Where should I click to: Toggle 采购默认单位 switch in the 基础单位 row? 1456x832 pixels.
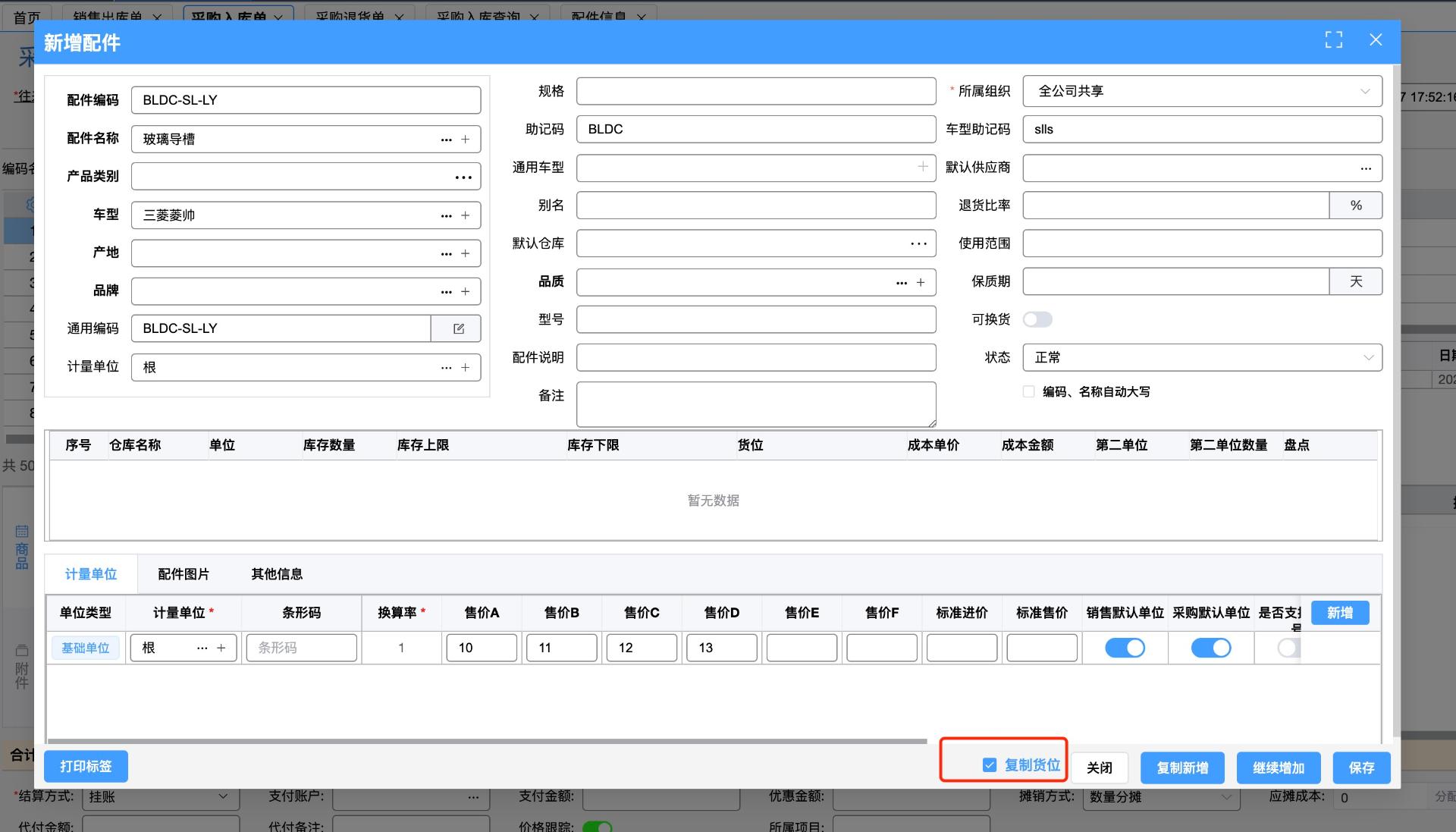click(x=1211, y=648)
